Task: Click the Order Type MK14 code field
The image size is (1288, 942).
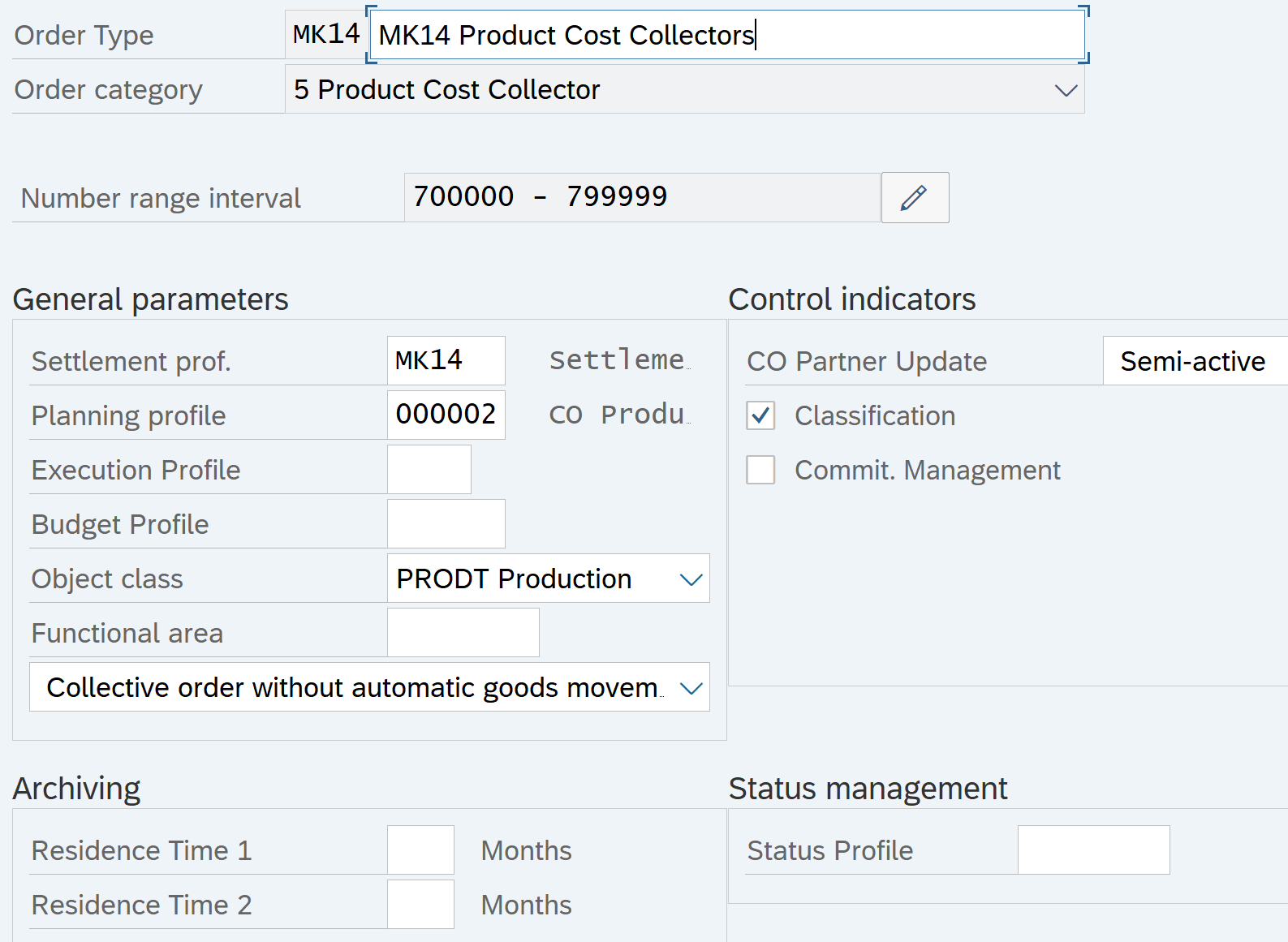Action: (326, 34)
